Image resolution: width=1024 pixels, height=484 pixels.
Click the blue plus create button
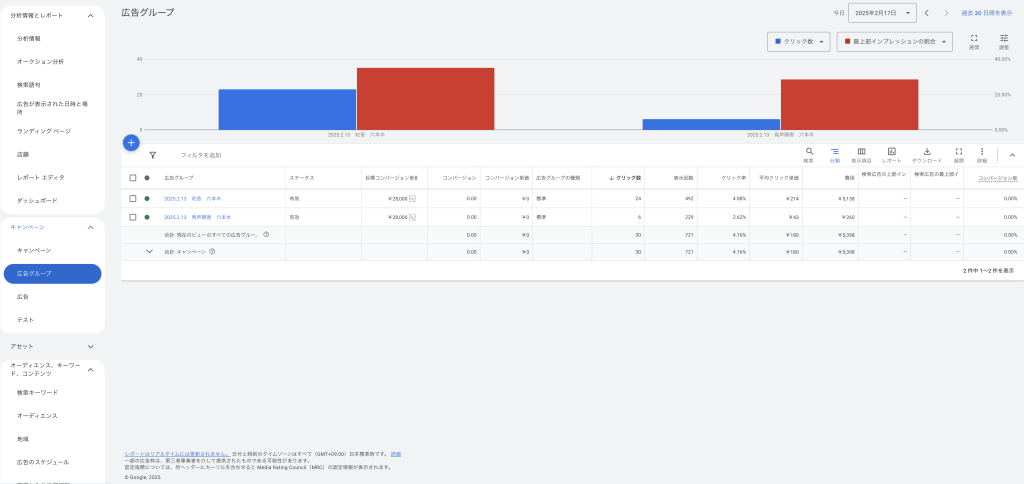pyautogui.click(x=130, y=142)
